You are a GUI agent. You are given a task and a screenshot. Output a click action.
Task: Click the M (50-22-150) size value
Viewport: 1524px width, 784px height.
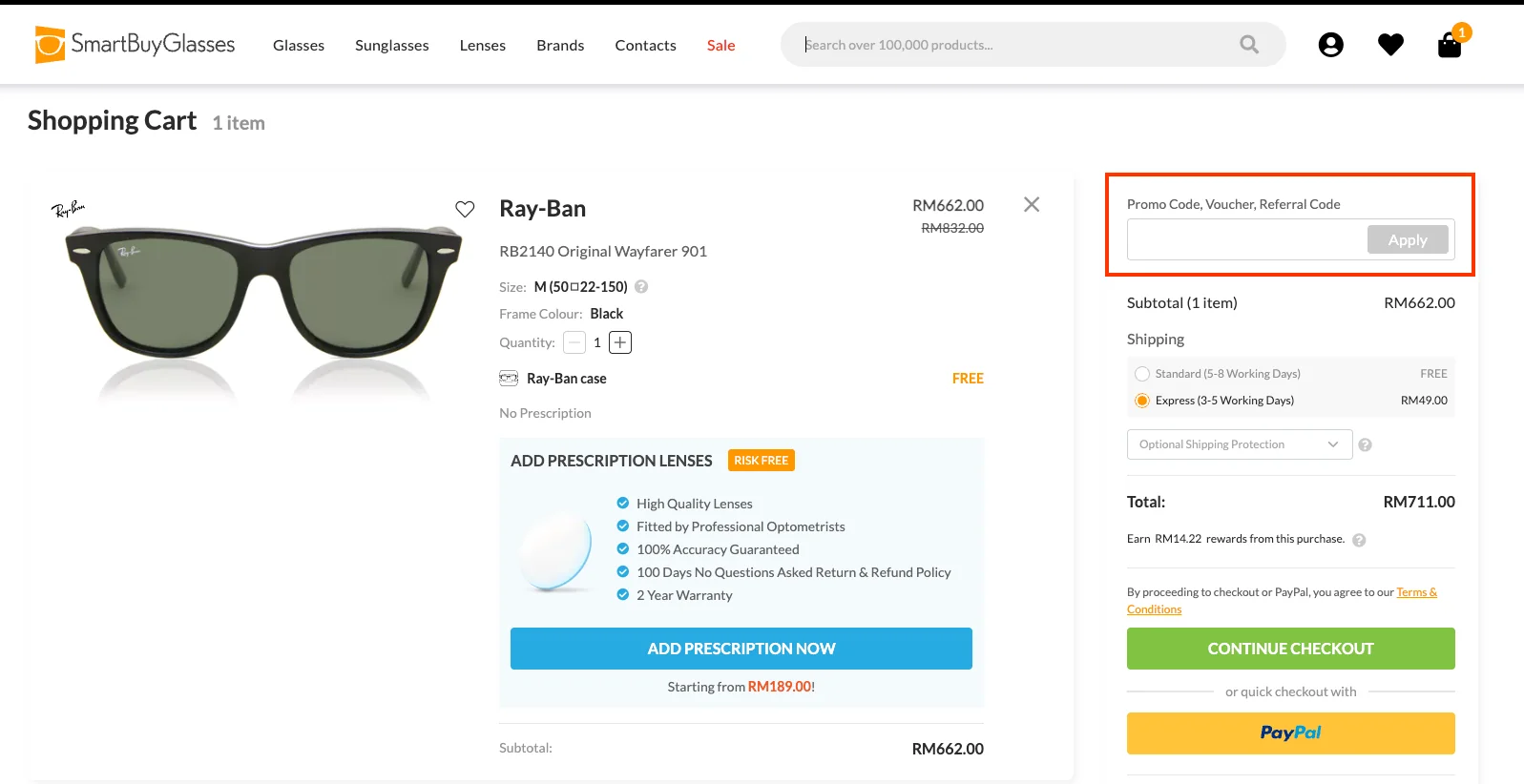pos(581,287)
